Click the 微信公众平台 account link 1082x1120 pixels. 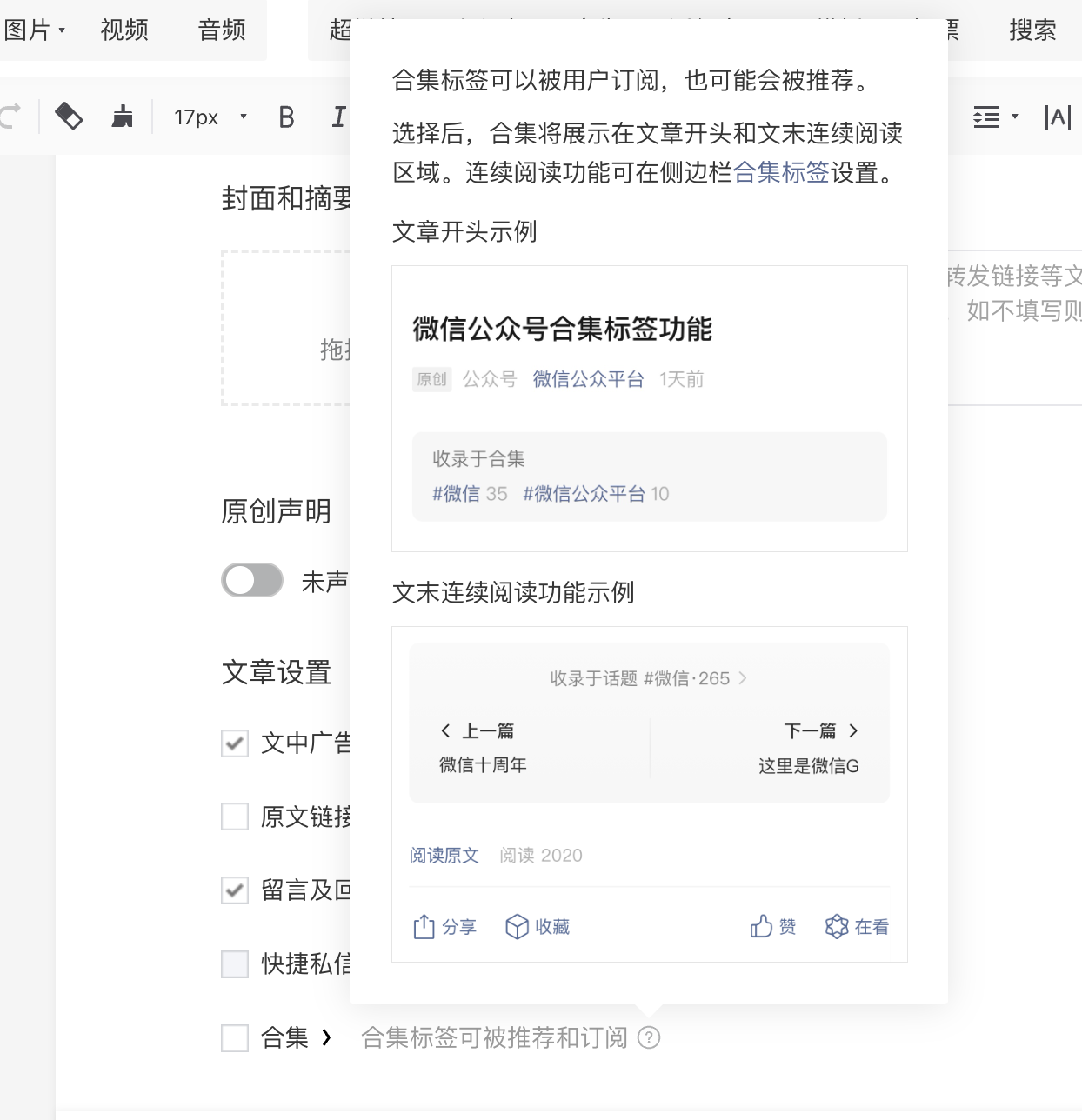coord(588,379)
